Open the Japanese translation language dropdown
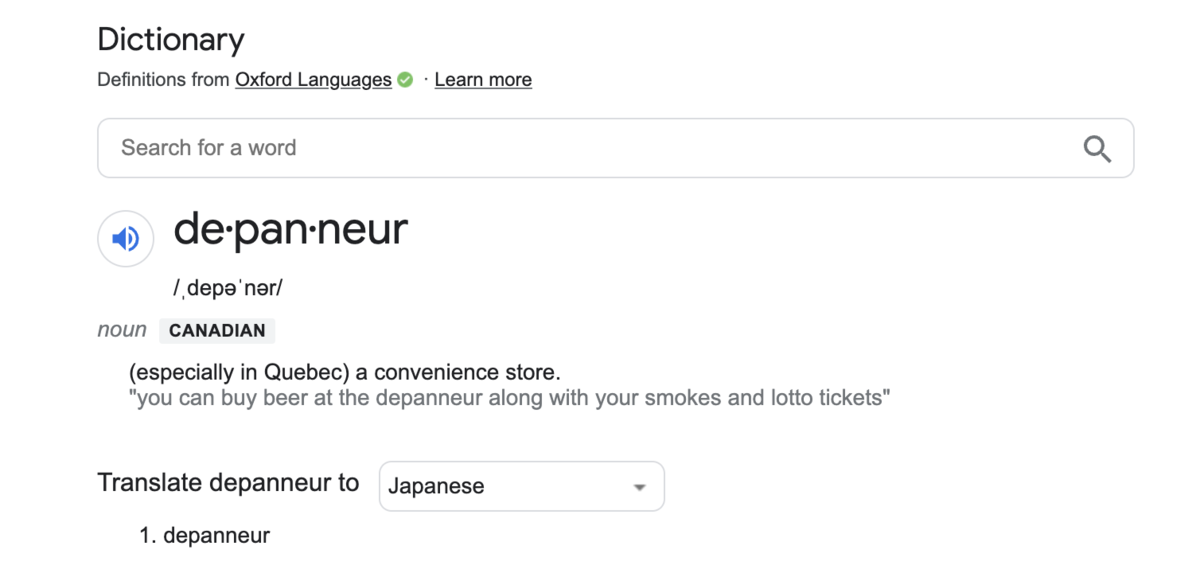 coord(521,486)
